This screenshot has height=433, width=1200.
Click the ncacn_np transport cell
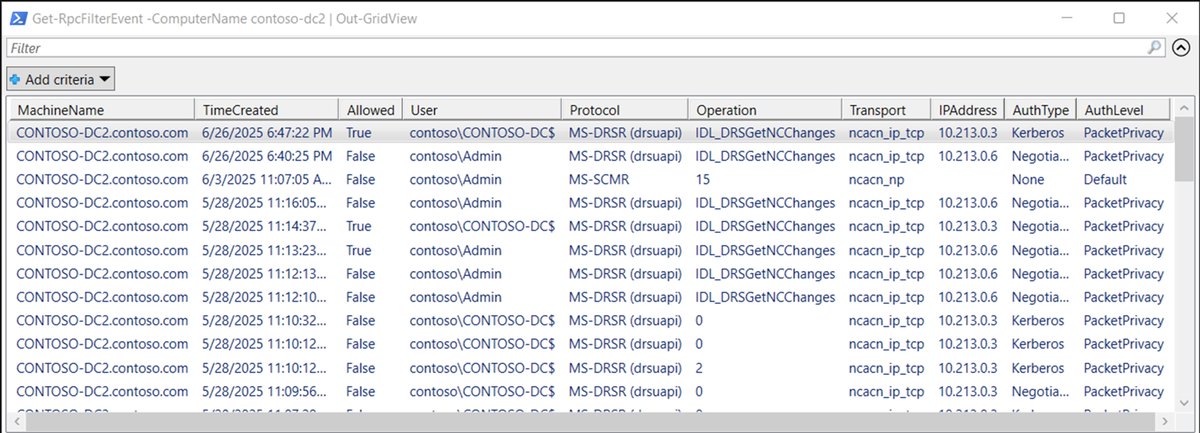(x=878, y=180)
